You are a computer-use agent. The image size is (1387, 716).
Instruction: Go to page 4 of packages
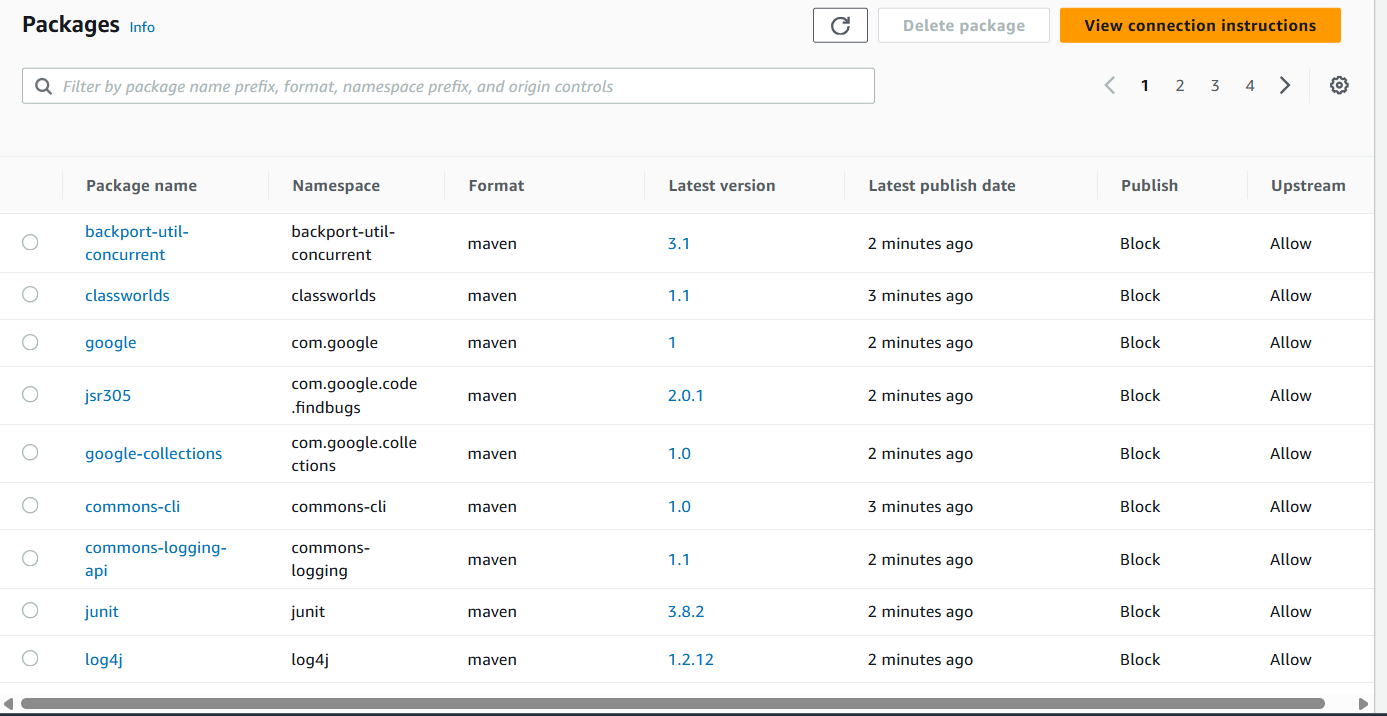pyautogui.click(x=1250, y=86)
